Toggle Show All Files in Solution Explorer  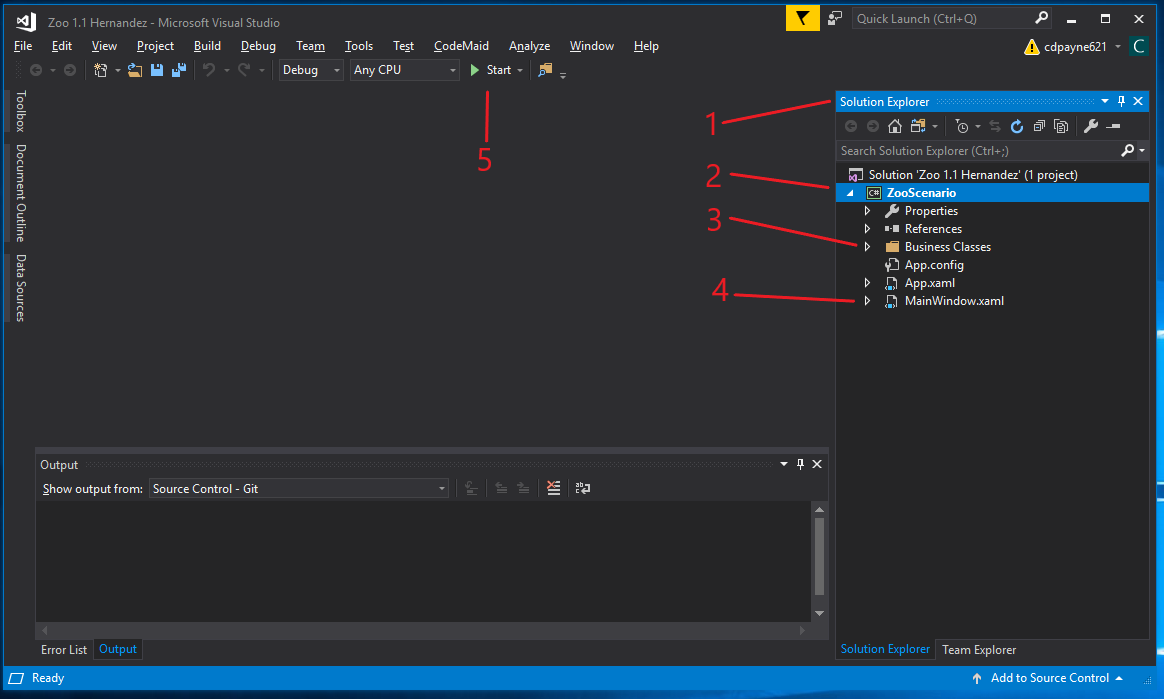[1061, 126]
